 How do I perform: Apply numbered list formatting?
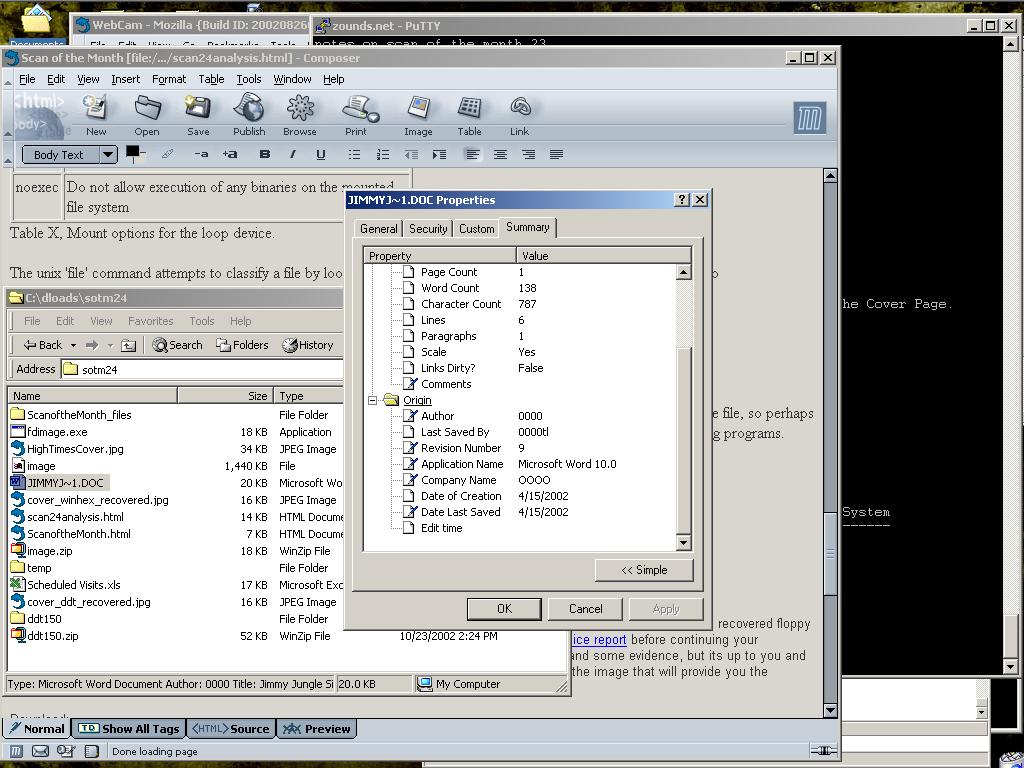[x=383, y=155]
